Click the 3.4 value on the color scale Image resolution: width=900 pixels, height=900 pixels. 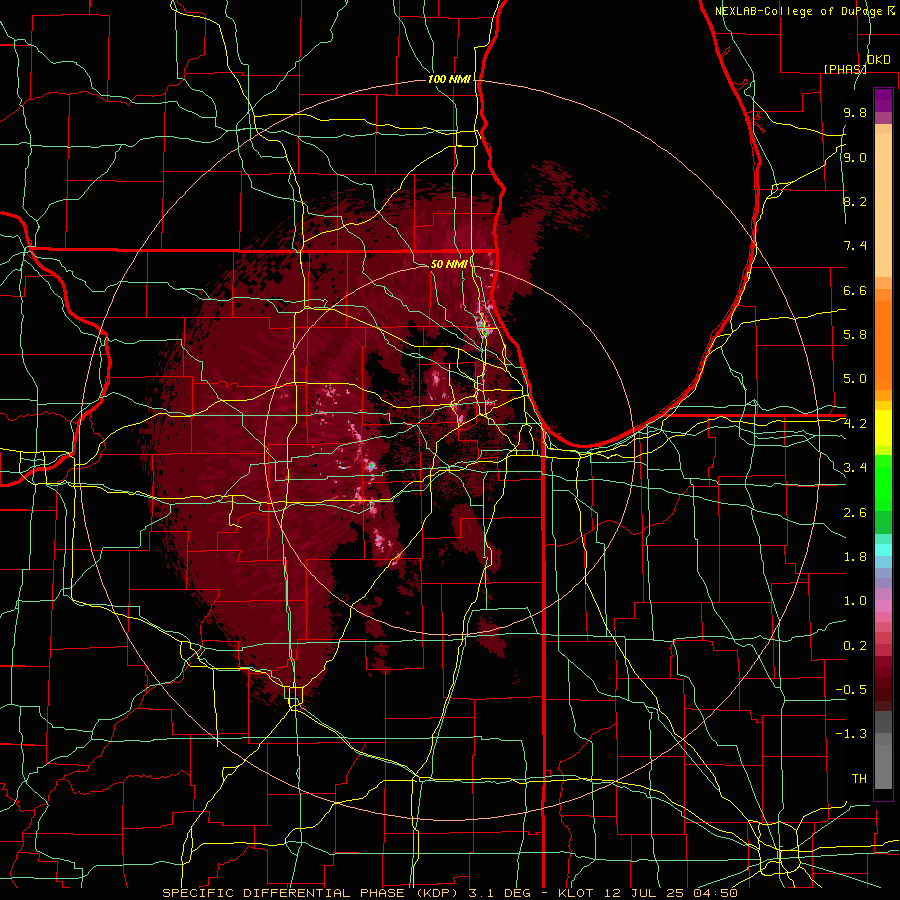point(855,468)
